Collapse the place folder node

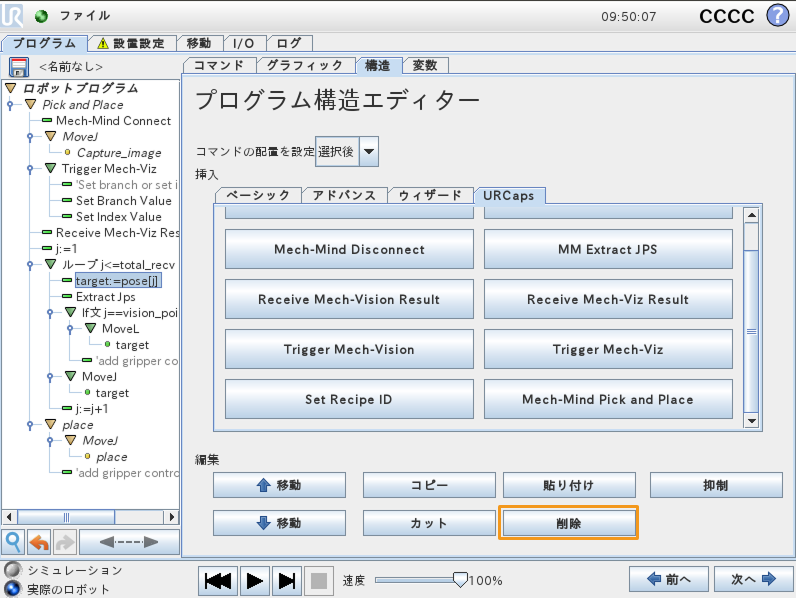pos(50,424)
